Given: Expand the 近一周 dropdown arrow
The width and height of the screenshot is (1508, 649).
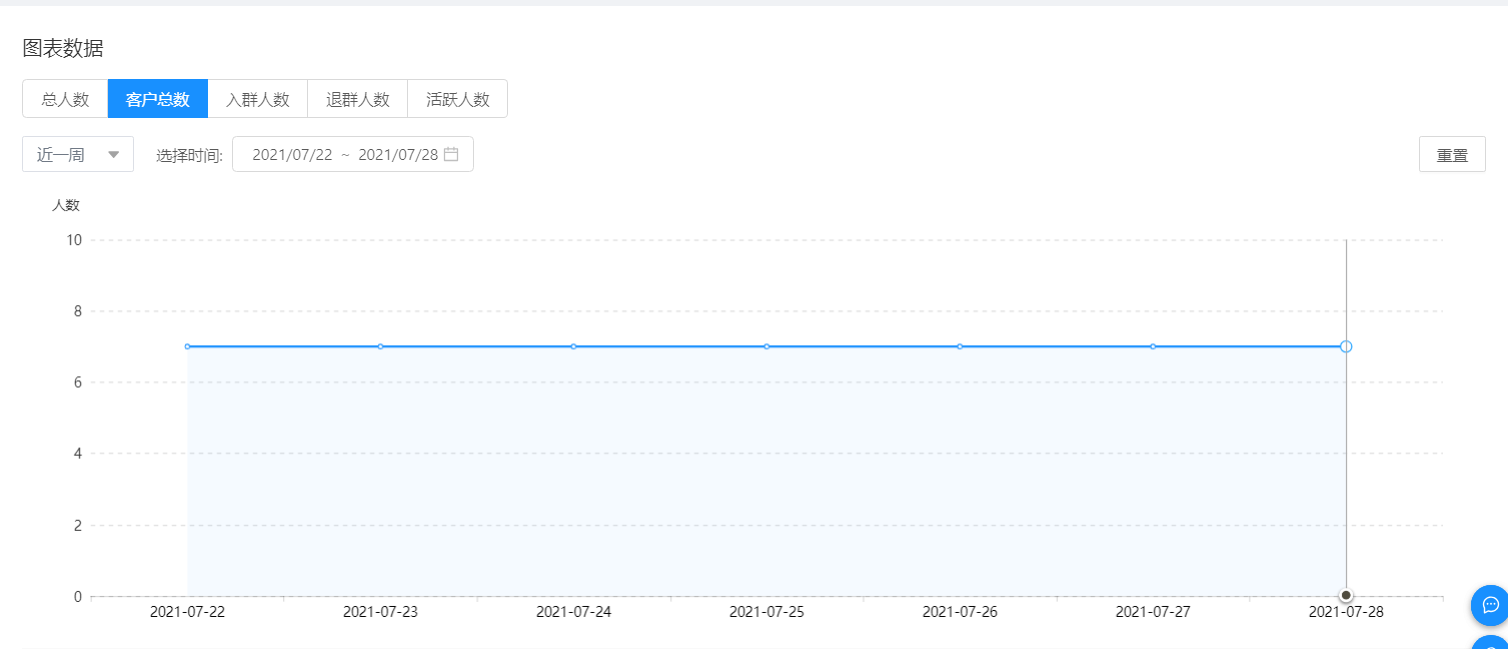Looking at the screenshot, I should (114, 154).
